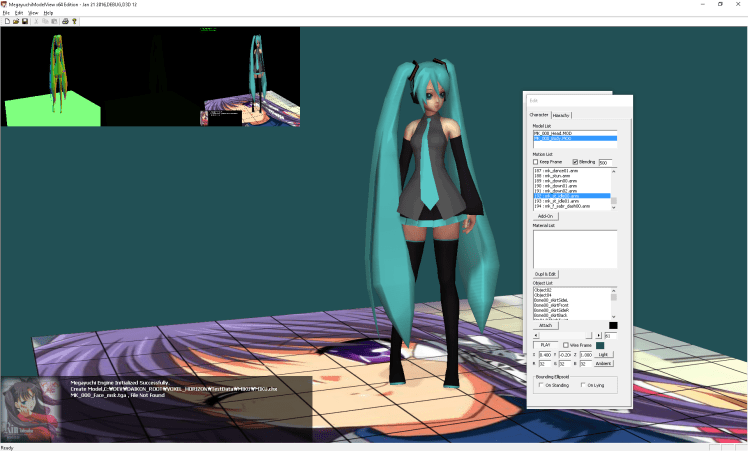Select motion 194 in the Motion List
The image size is (748, 451).
[x=572, y=206]
